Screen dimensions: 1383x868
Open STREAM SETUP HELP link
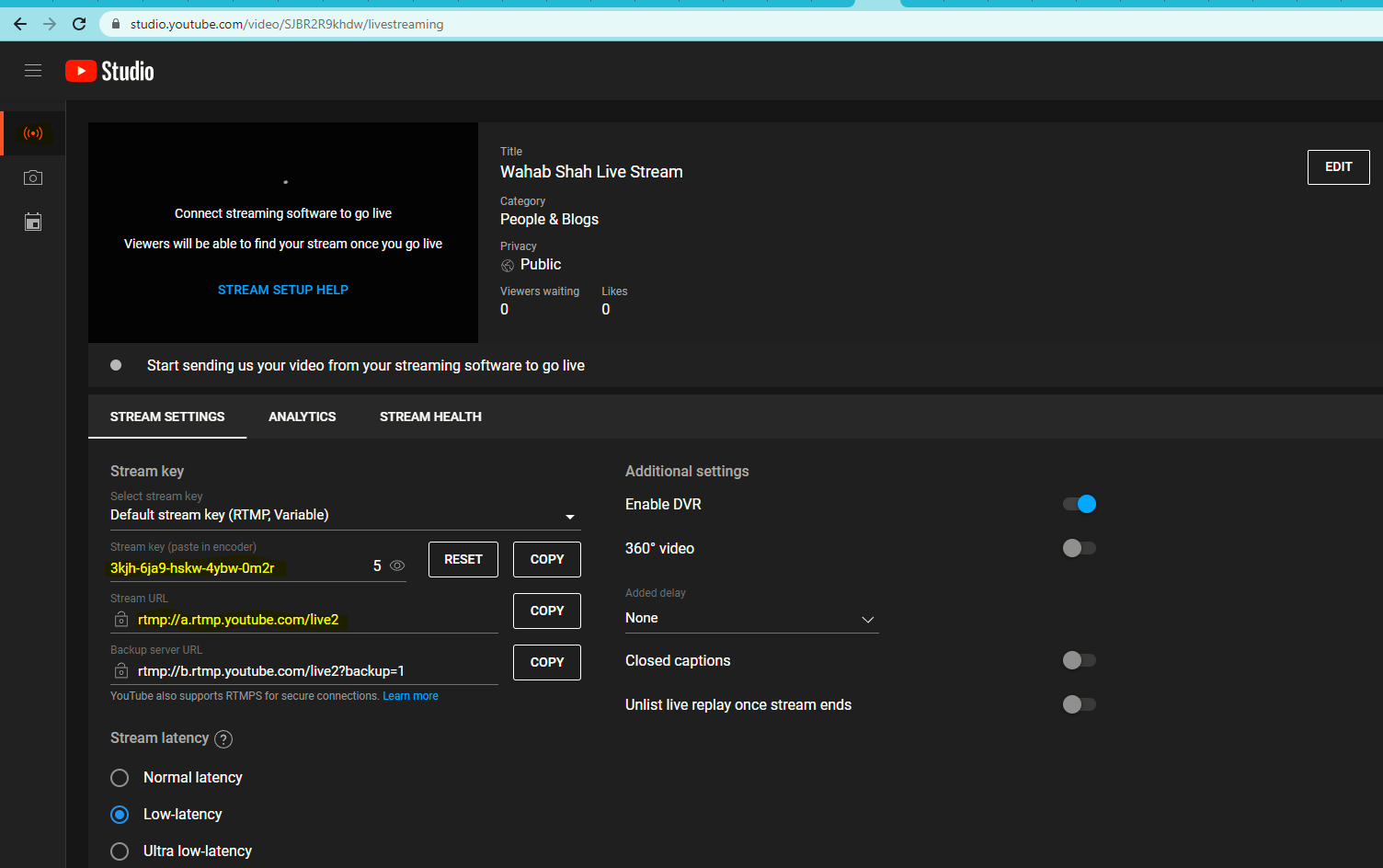click(x=283, y=290)
